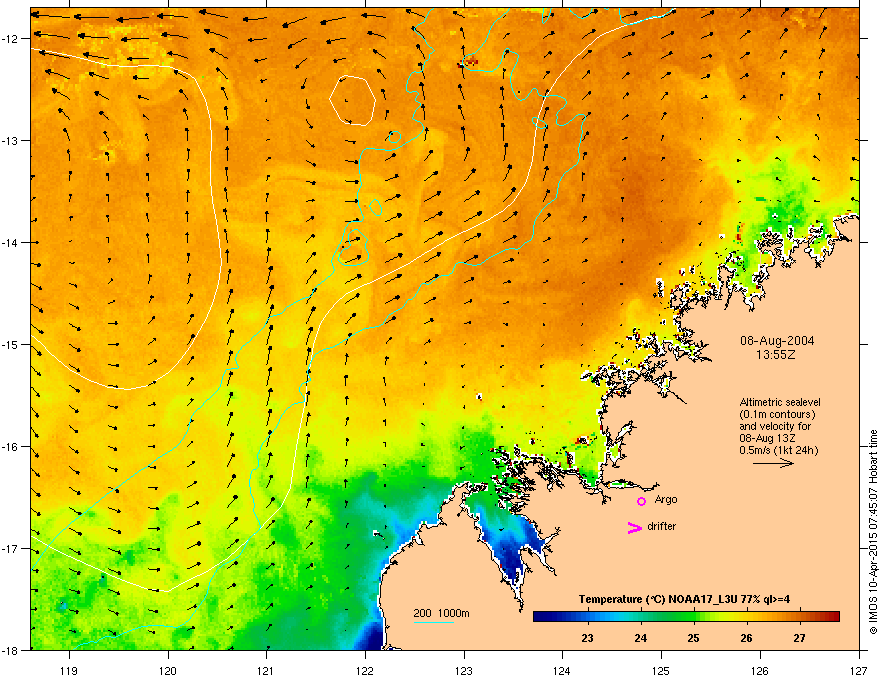Viewport: 880px width, 680px height.
Task: Click the 0.5m/s velocity scale arrow
Action: (773, 463)
